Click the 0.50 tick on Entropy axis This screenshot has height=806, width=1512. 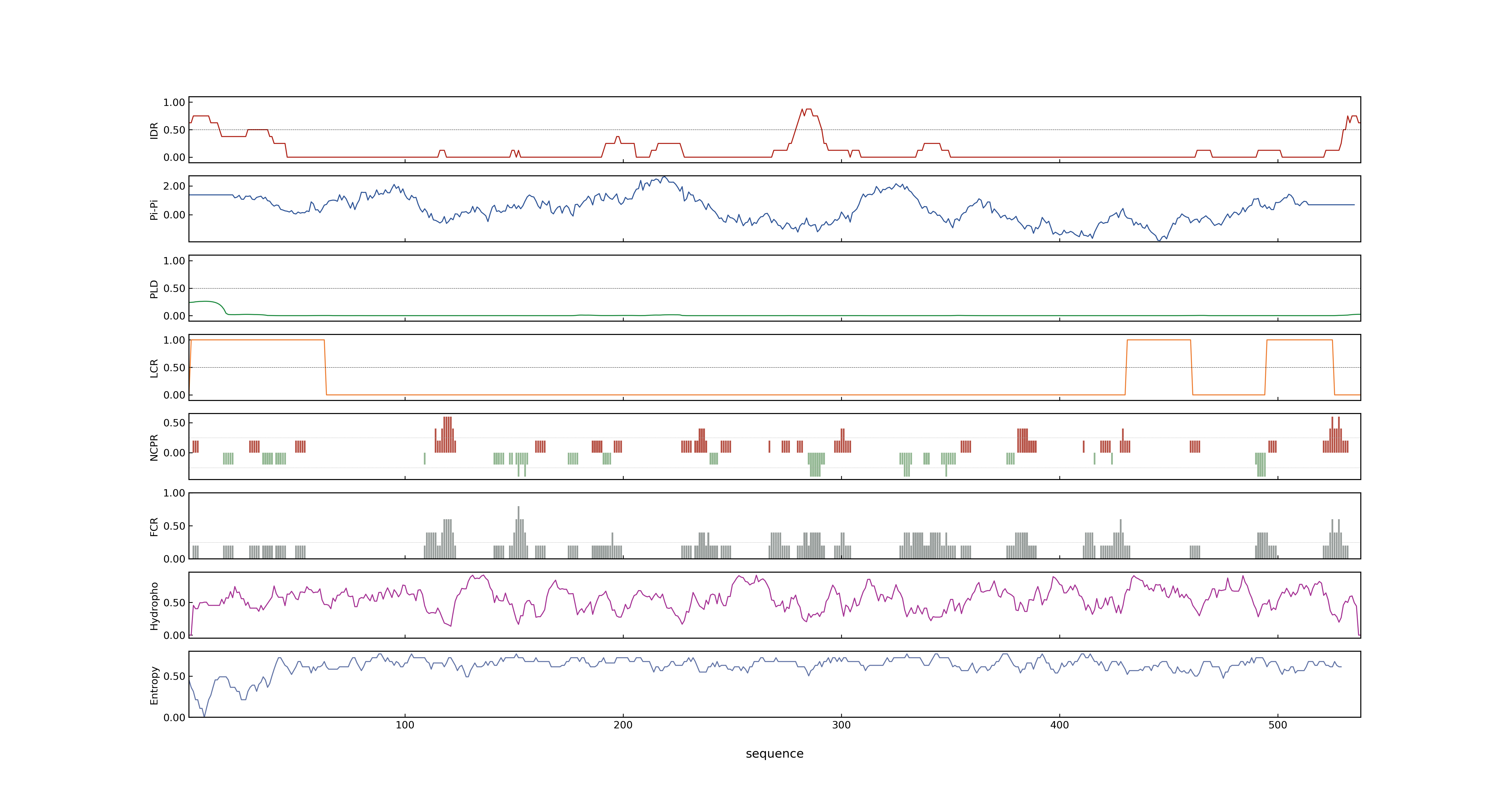click(174, 676)
